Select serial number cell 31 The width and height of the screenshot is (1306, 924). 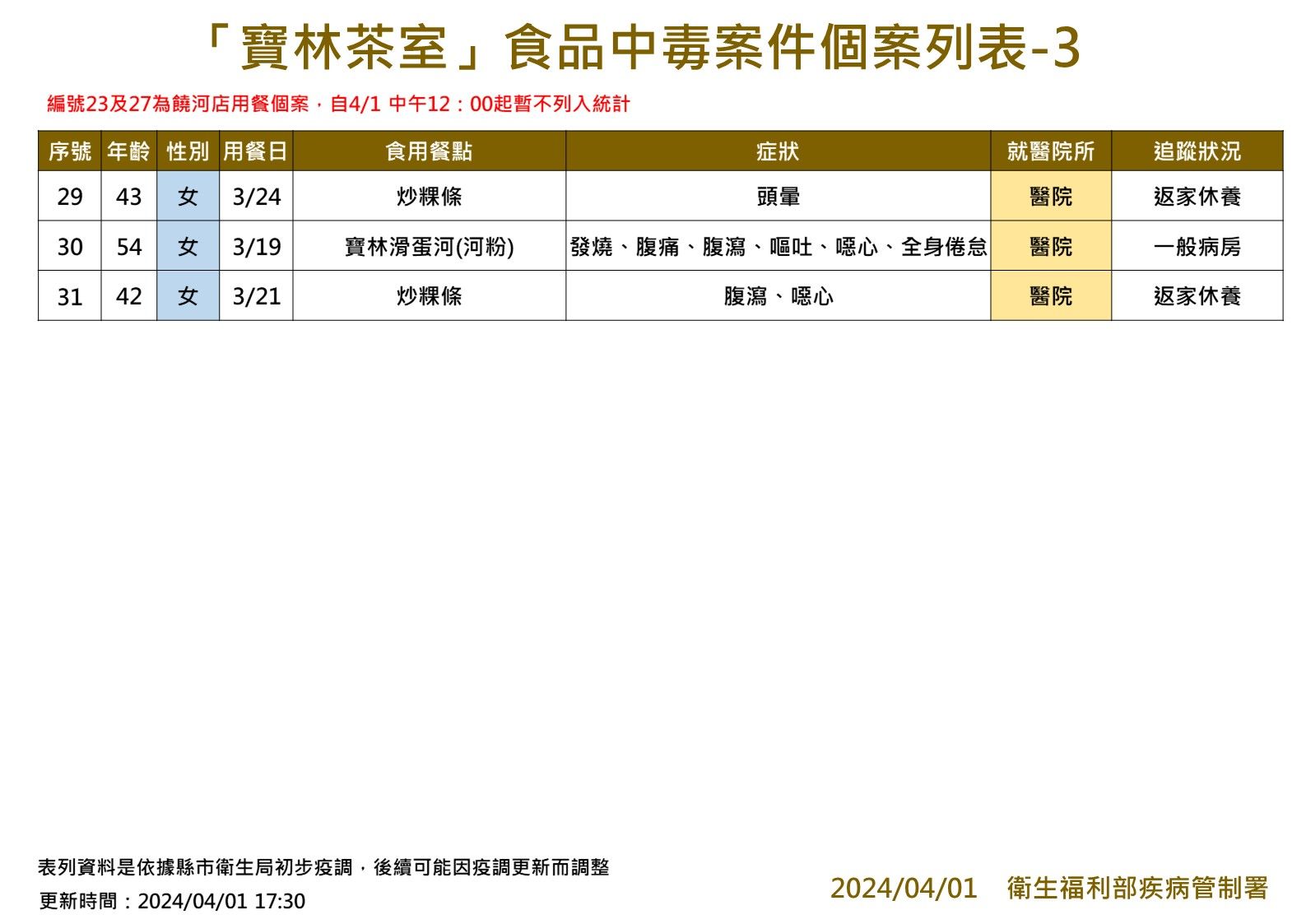70,295
